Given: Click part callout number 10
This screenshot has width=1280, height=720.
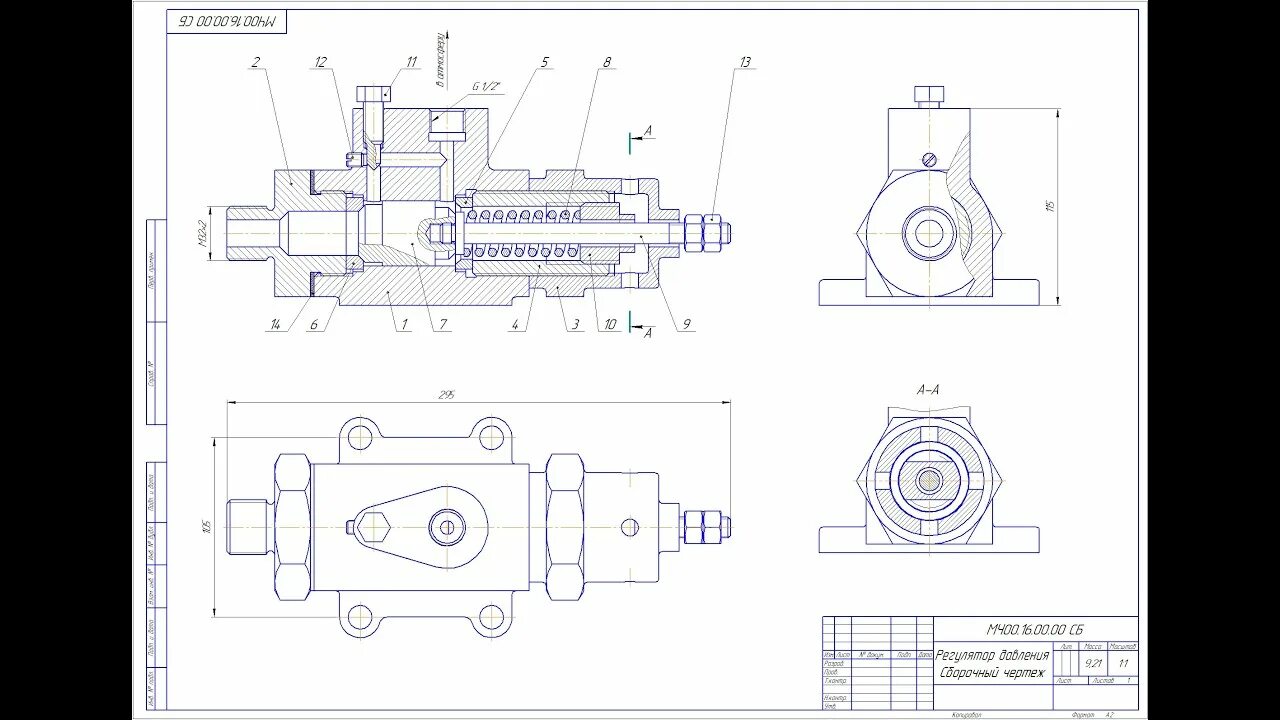Looking at the screenshot, I should coord(610,324).
